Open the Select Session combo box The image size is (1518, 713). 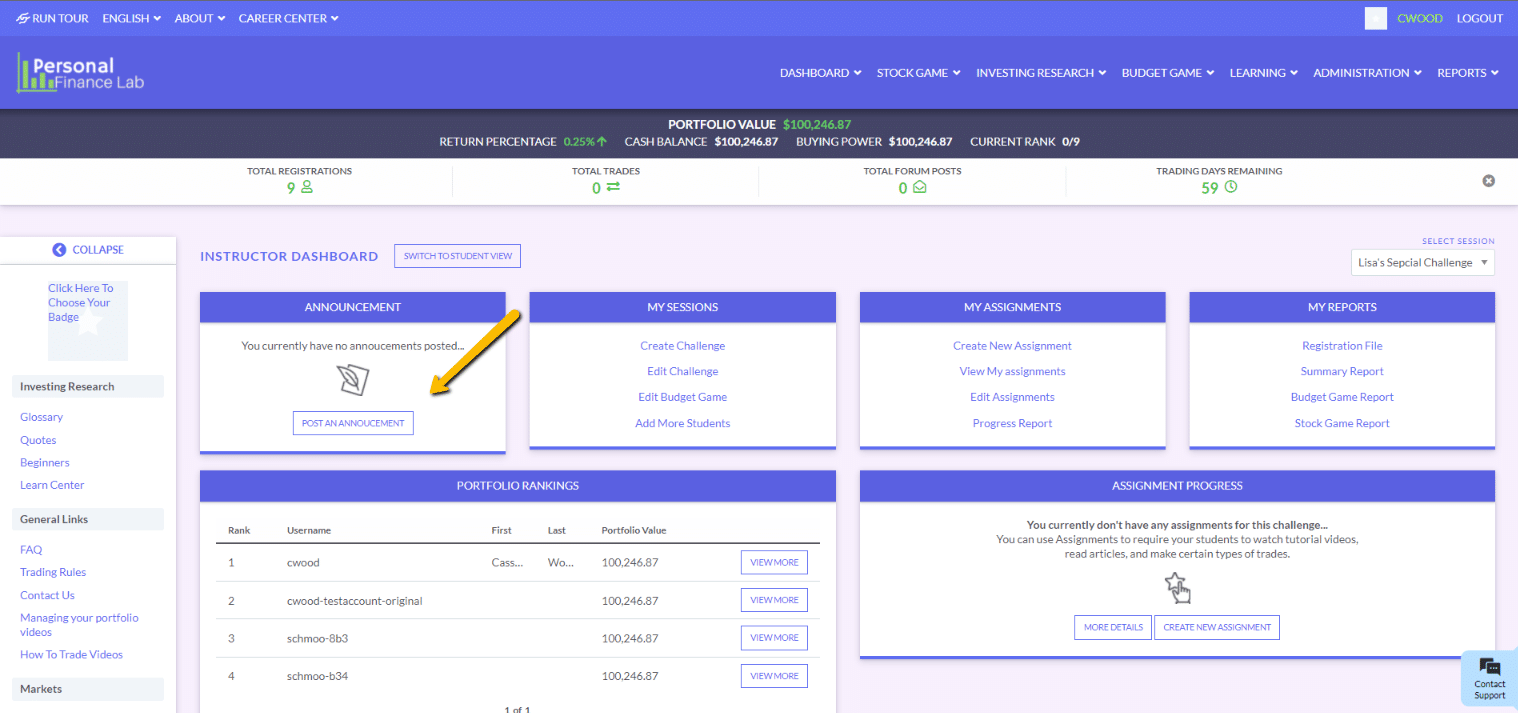(x=1422, y=262)
